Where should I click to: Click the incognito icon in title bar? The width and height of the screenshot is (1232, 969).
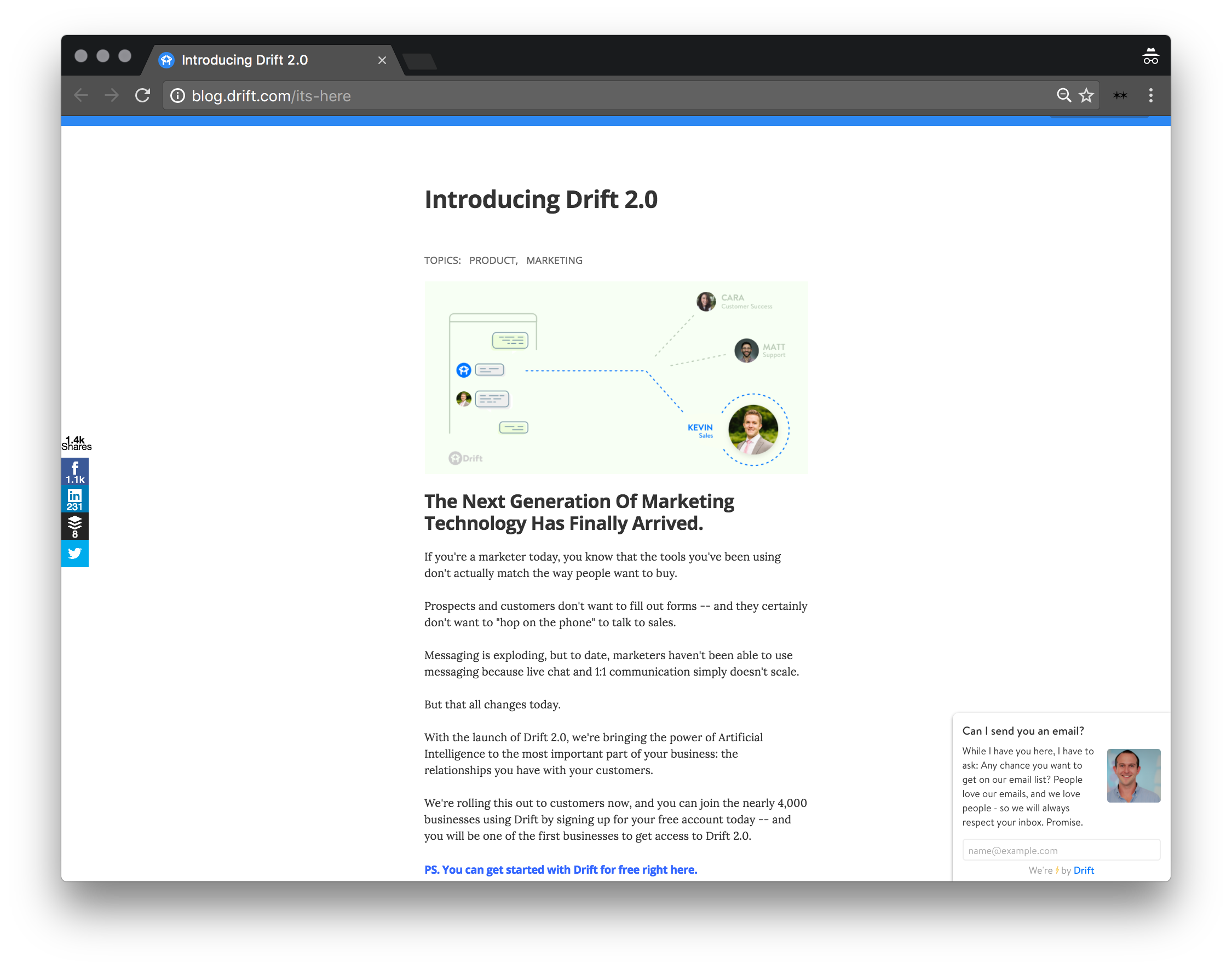coord(1150,56)
